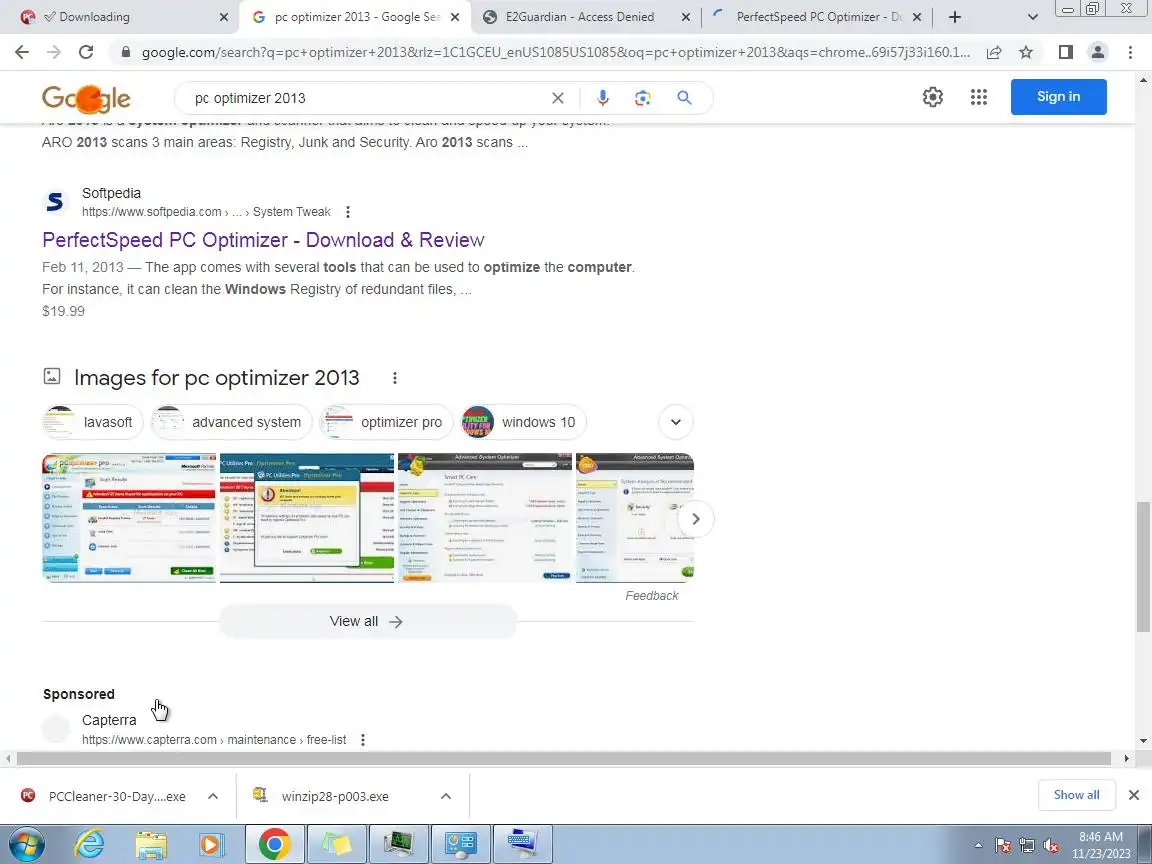Click Feedback link under images

[652, 596]
